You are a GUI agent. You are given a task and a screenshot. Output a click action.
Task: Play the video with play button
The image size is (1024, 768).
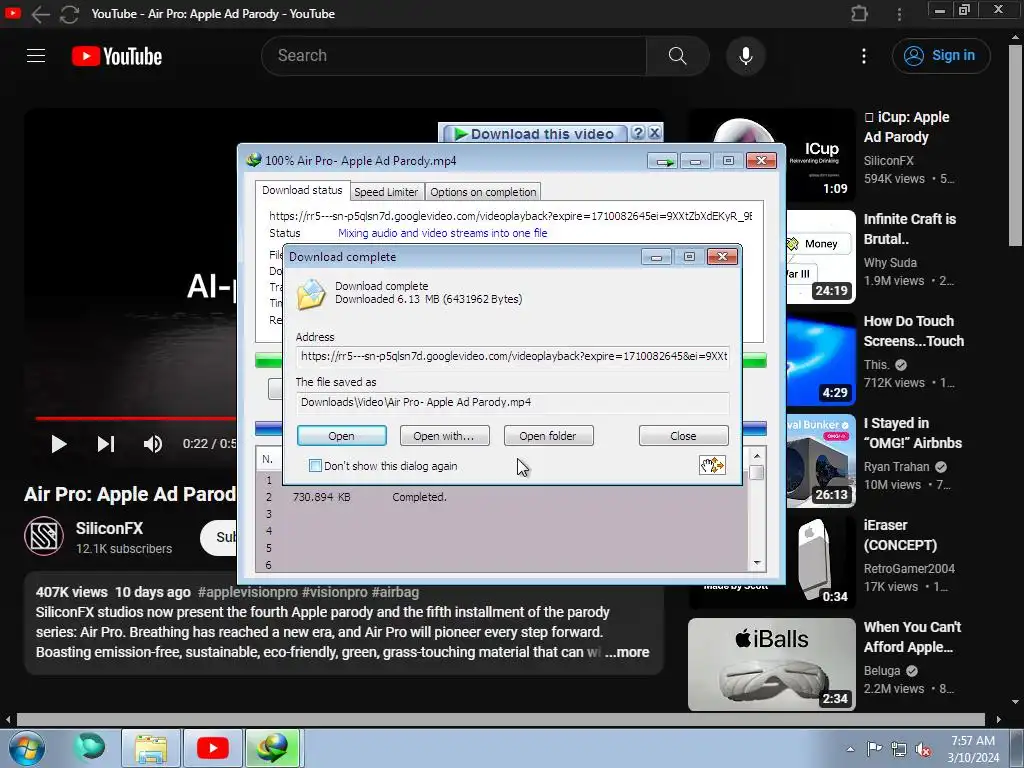[59, 444]
